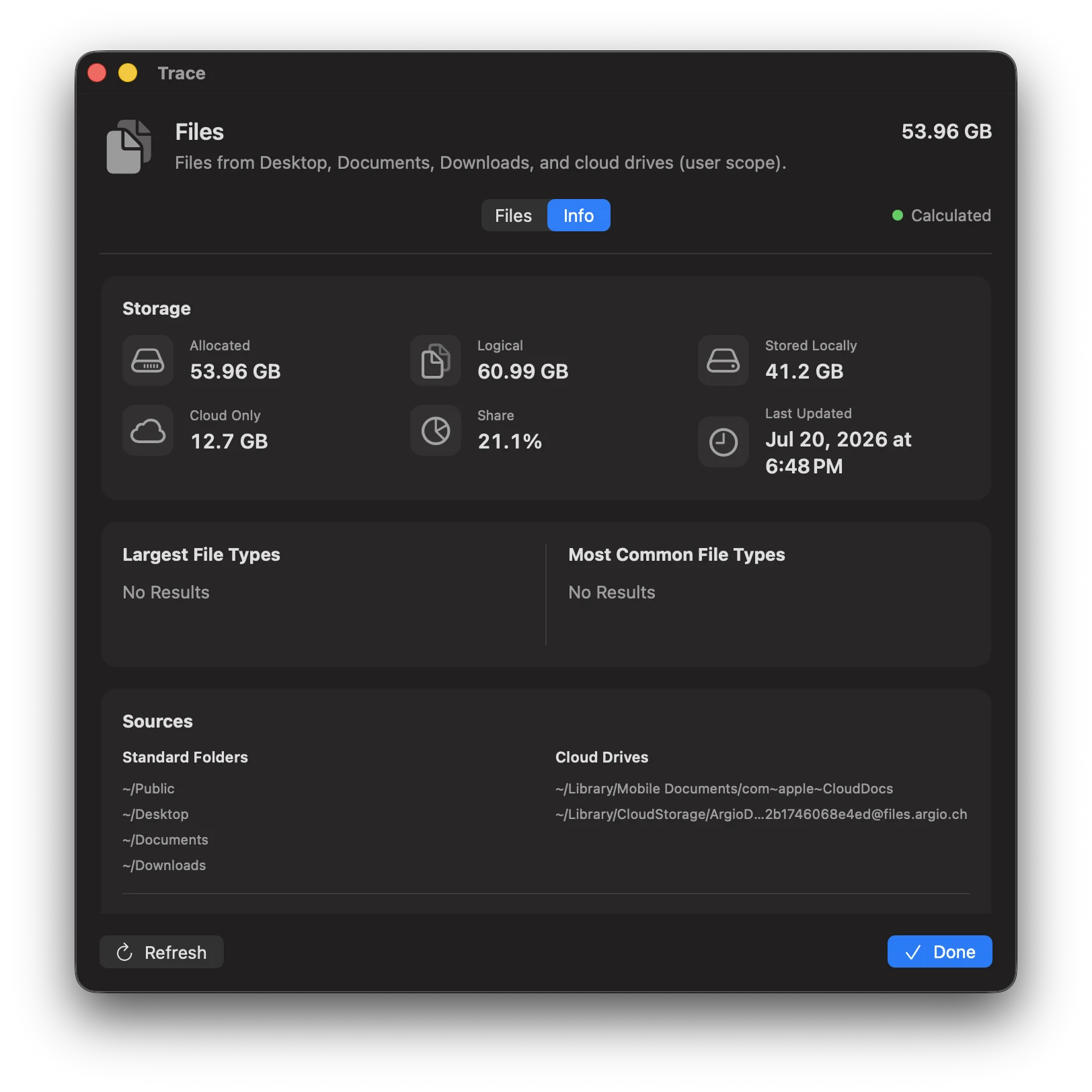
Task: Click the com~apple~CloudDocs cloud drive path
Action: click(x=724, y=789)
